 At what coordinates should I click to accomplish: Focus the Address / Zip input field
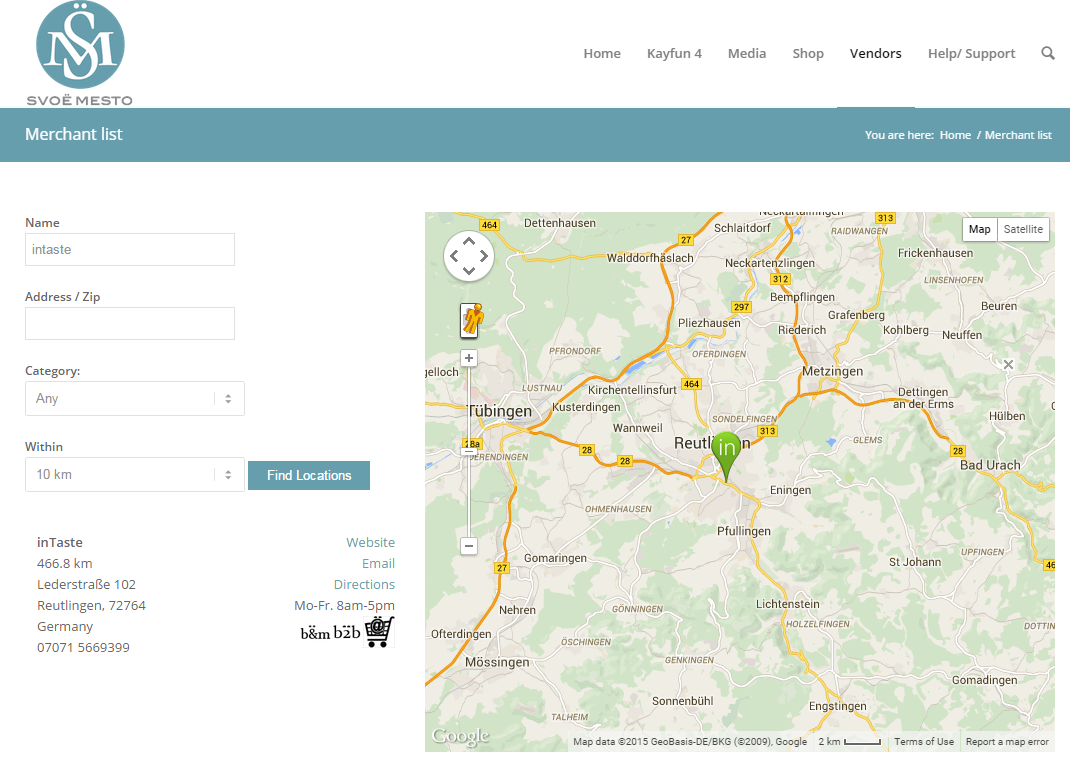click(130, 324)
